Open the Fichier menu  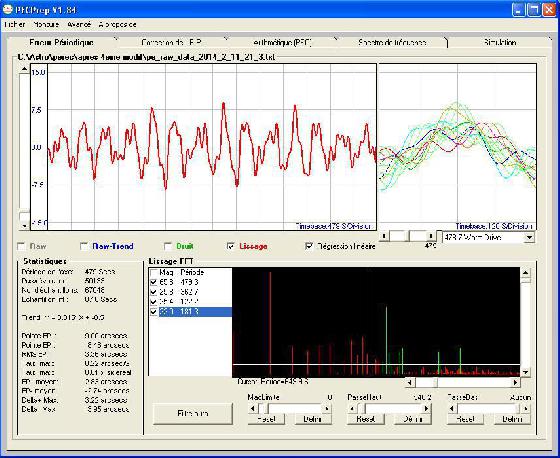15,24
